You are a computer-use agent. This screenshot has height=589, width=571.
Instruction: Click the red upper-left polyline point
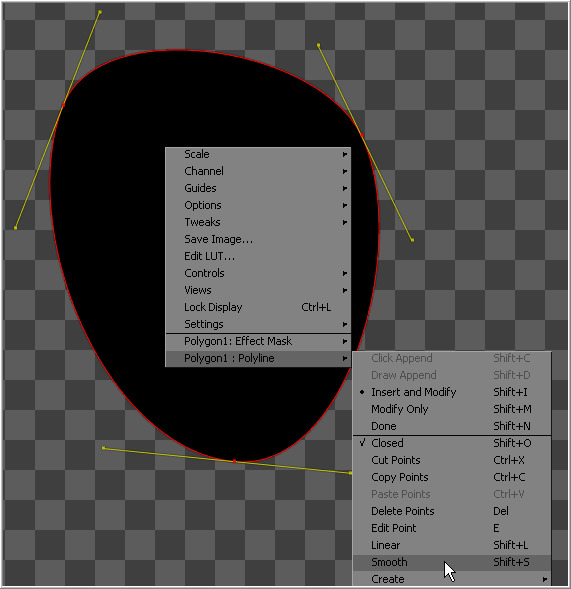[63, 105]
